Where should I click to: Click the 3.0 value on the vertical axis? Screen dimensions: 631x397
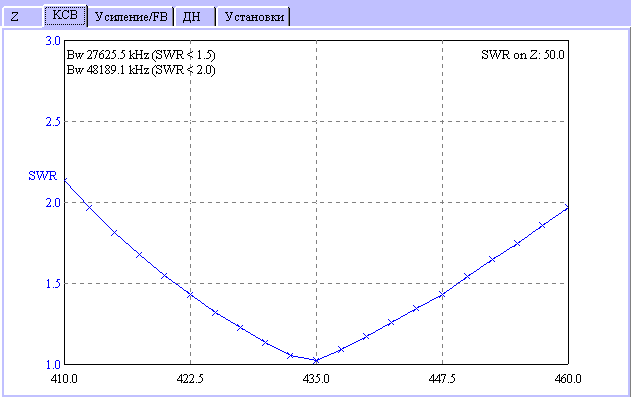point(53,41)
